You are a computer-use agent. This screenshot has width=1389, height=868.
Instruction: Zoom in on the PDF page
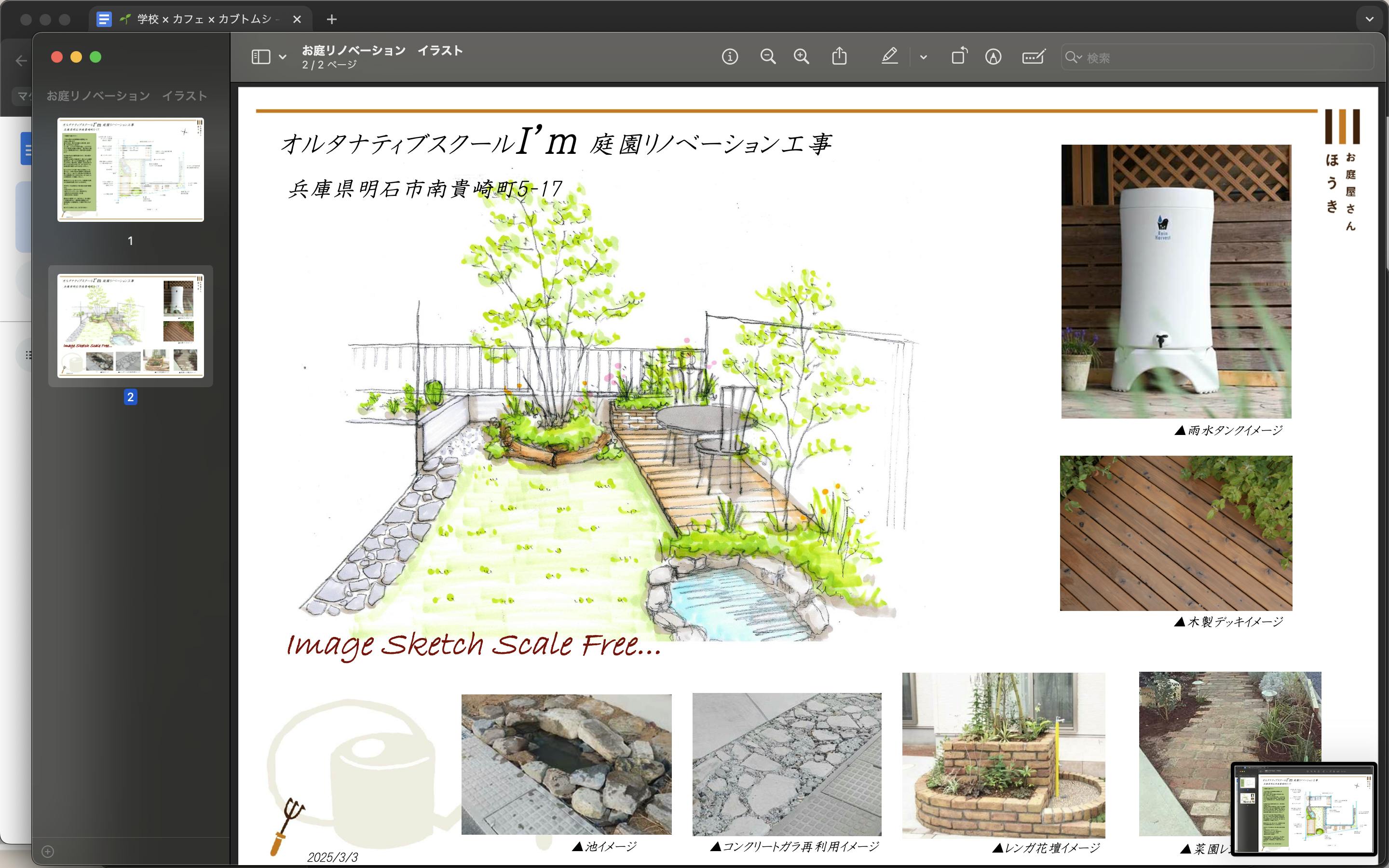tap(801, 57)
